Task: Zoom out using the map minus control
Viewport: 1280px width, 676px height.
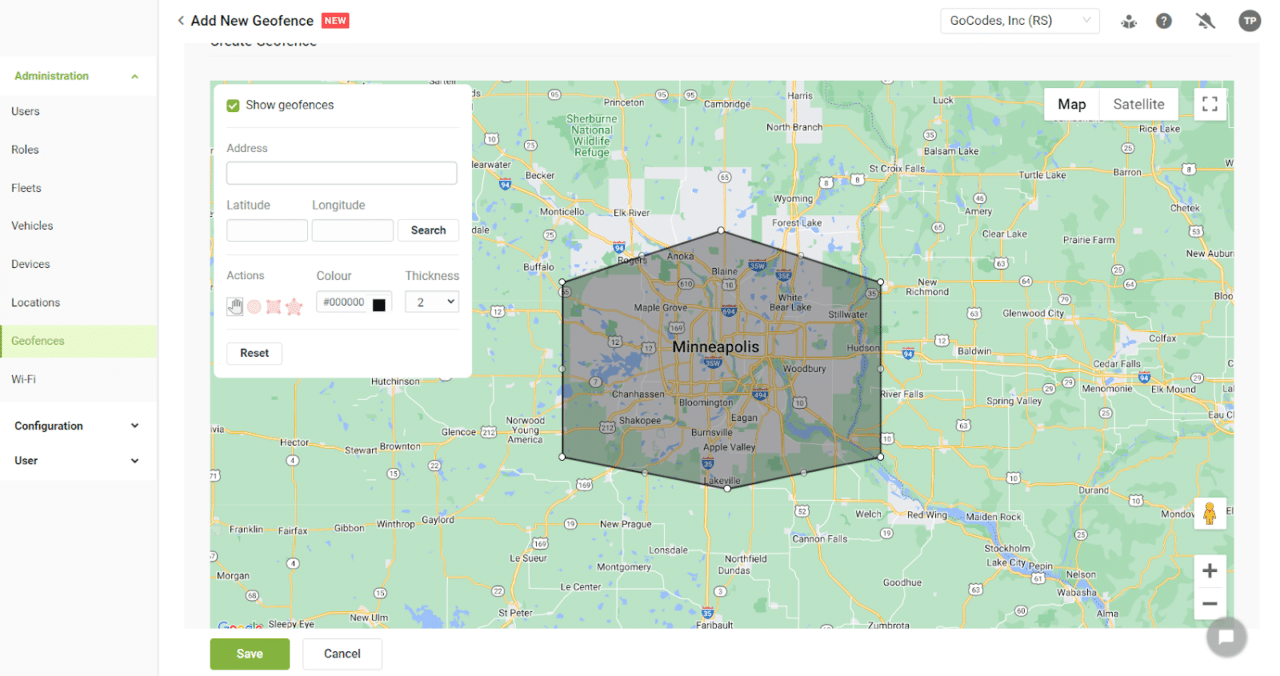Action: coord(1209,604)
